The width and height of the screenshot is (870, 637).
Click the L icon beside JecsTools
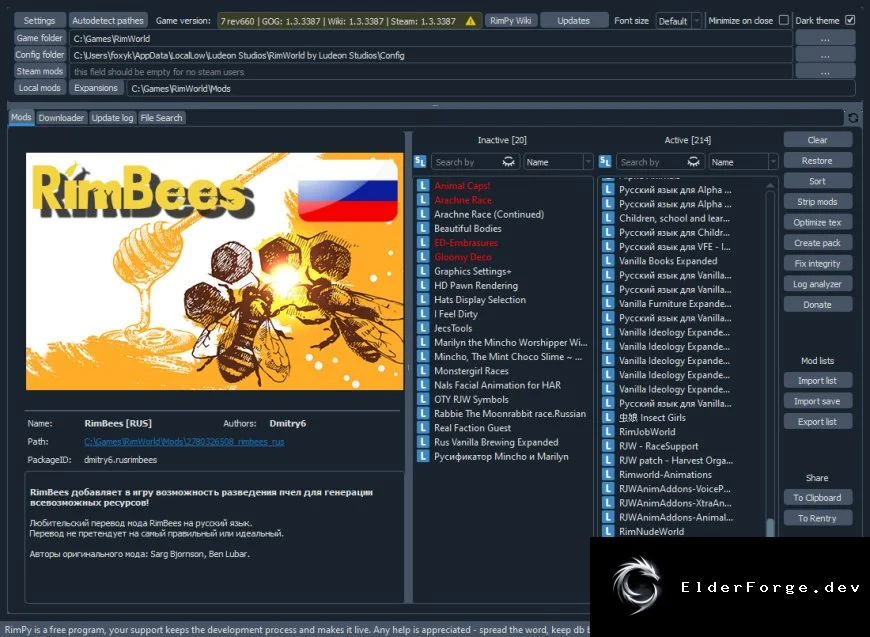[423, 328]
